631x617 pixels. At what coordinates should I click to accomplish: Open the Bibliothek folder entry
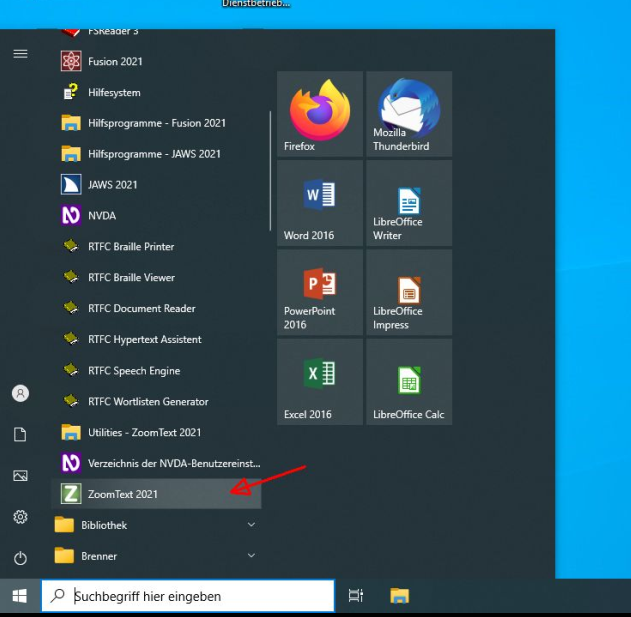pyautogui.click(x=156, y=525)
